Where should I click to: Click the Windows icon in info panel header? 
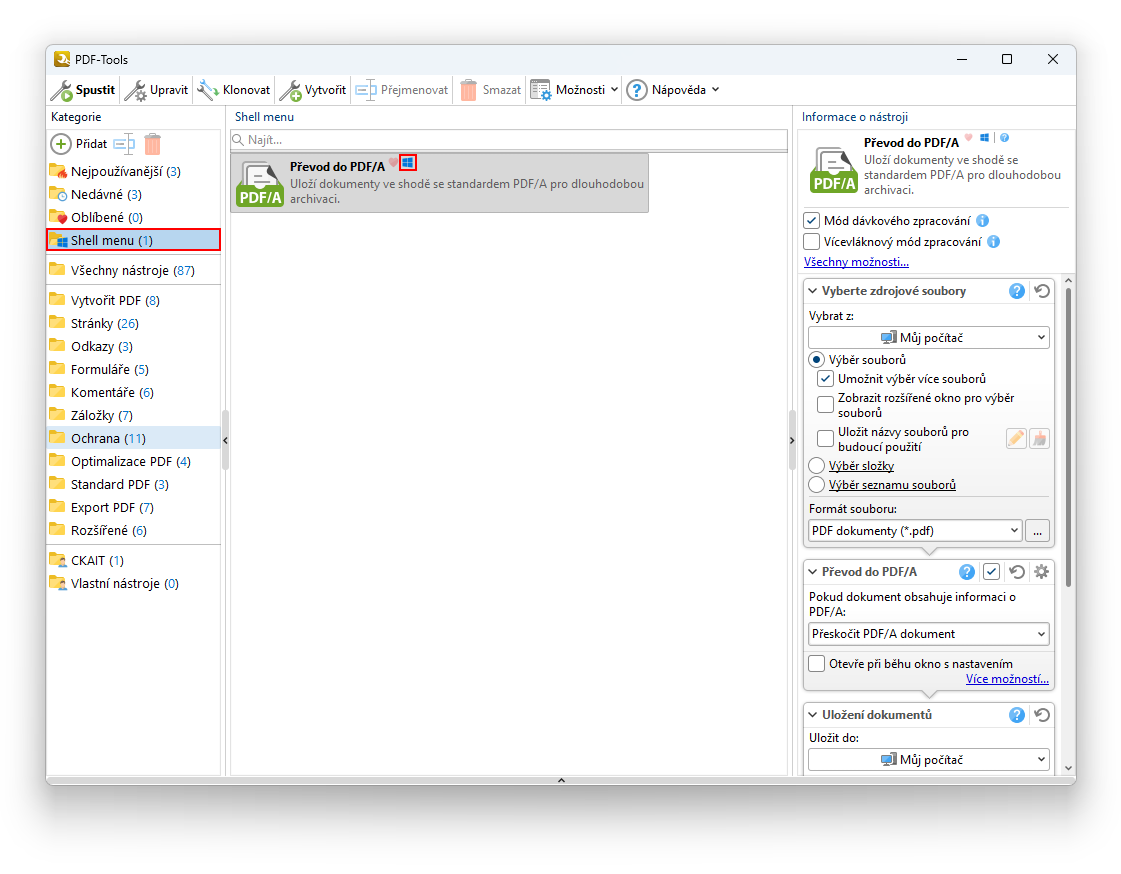tap(984, 138)
